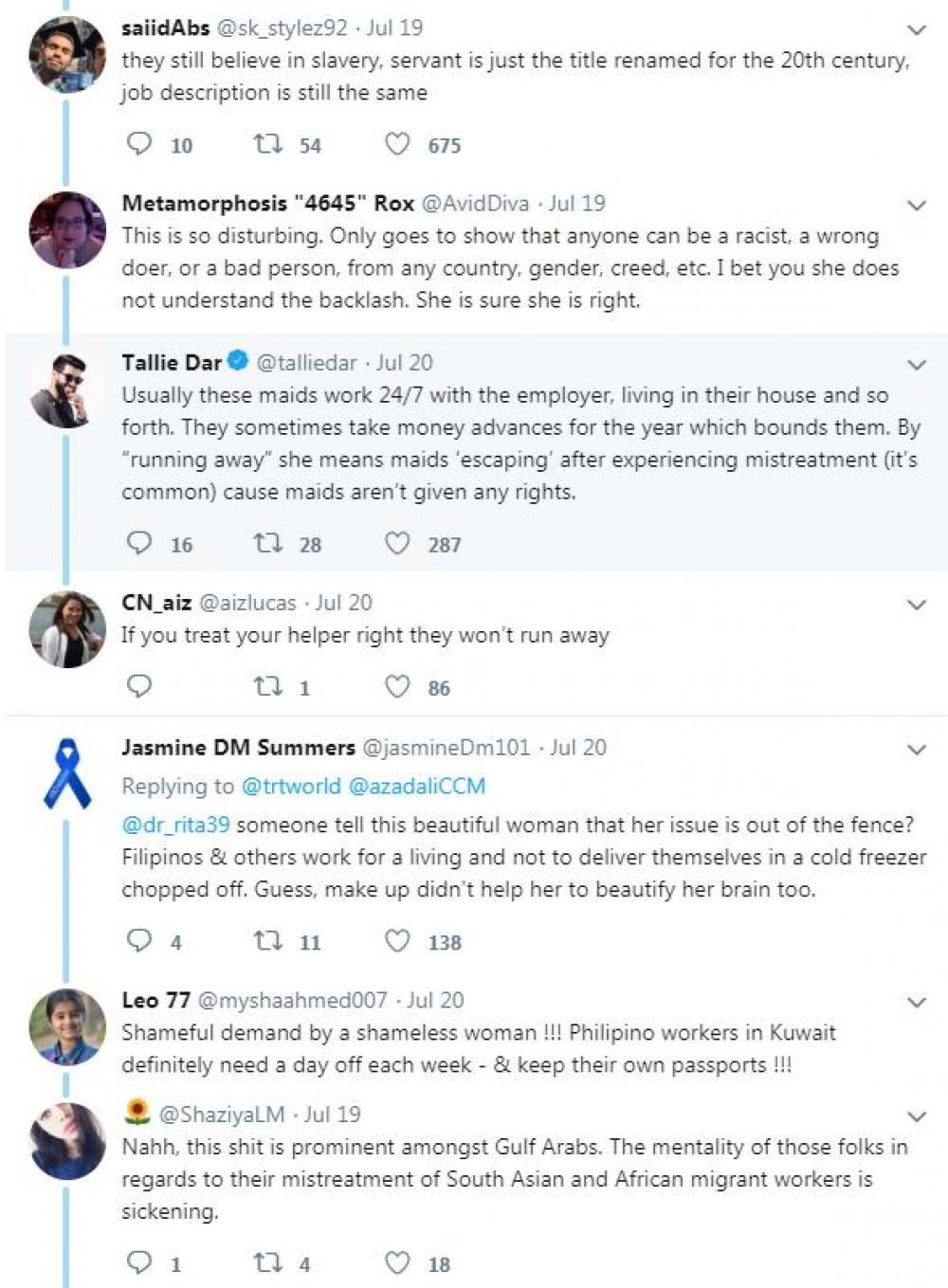
Task: View Leo 77's profile picture
Action: (x=67, y=1026)
